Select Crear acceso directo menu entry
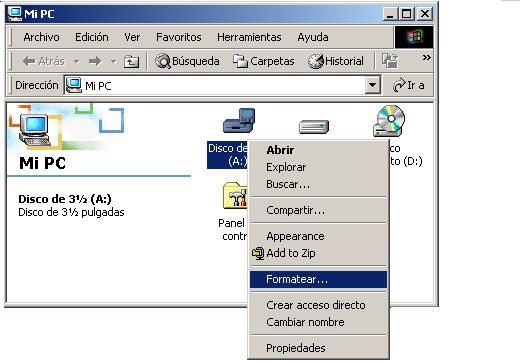 [318, 305]
